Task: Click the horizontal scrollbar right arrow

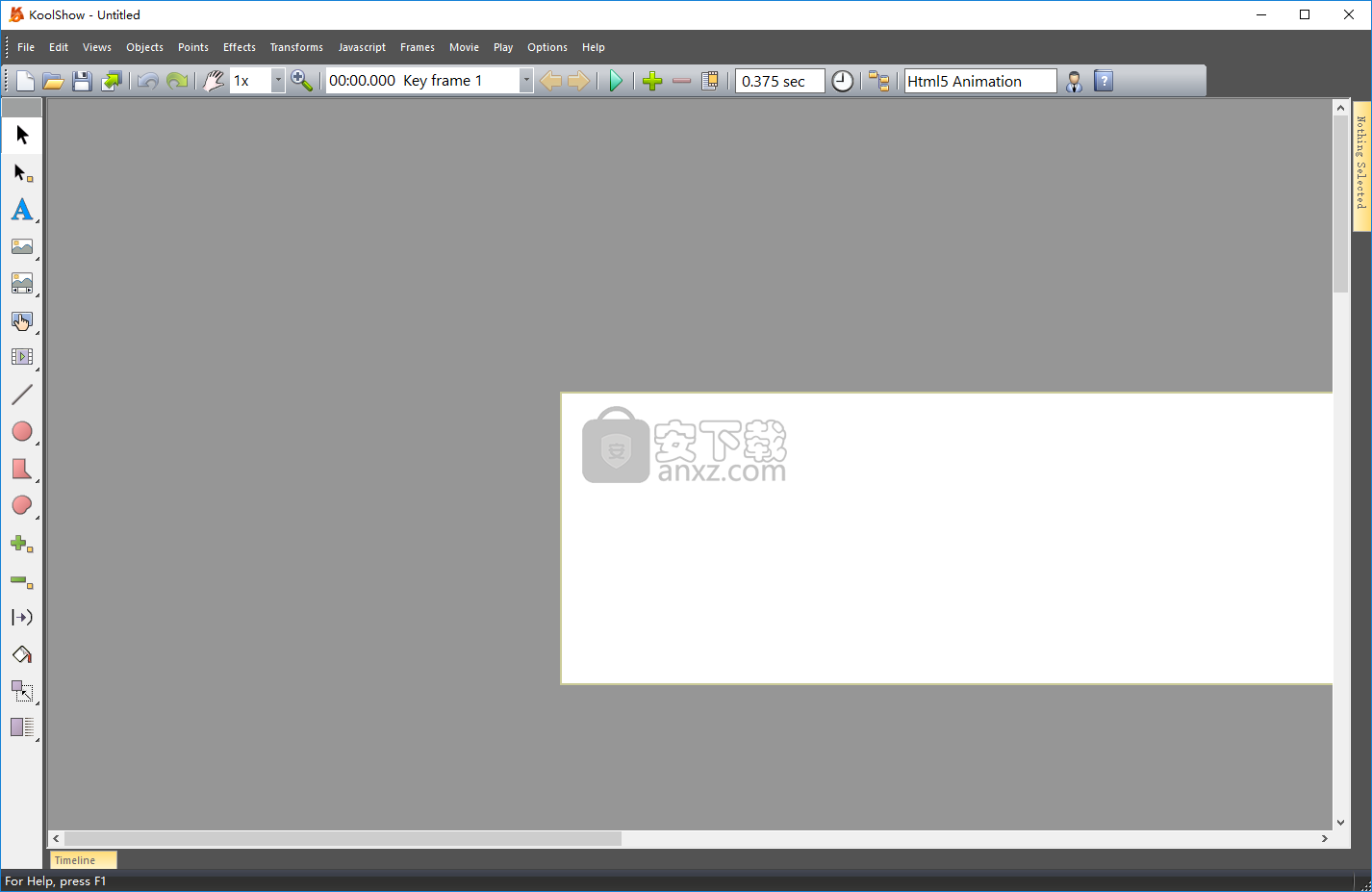Action: (x=1325, y=839)
